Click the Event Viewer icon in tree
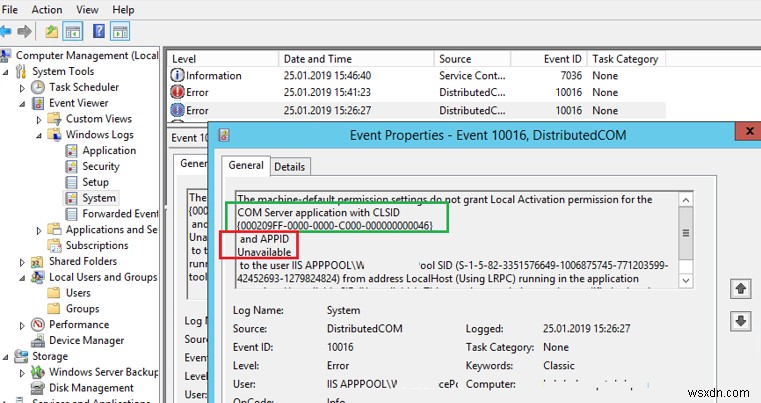Image resolution: width=761 pixels, height=403 pixels. pyautogui.click(x=38, y=103)
